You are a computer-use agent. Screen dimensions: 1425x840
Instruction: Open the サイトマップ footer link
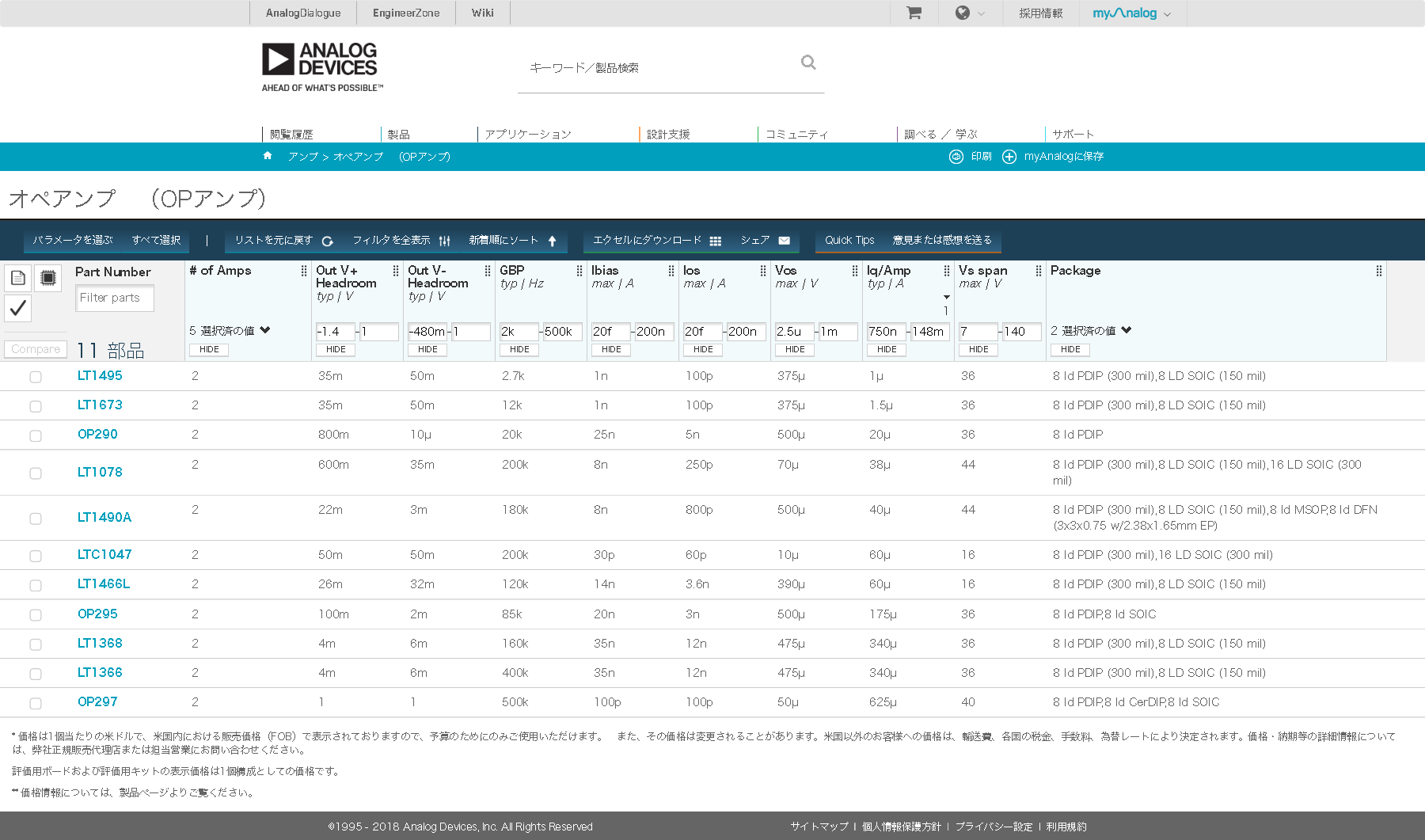819,827
